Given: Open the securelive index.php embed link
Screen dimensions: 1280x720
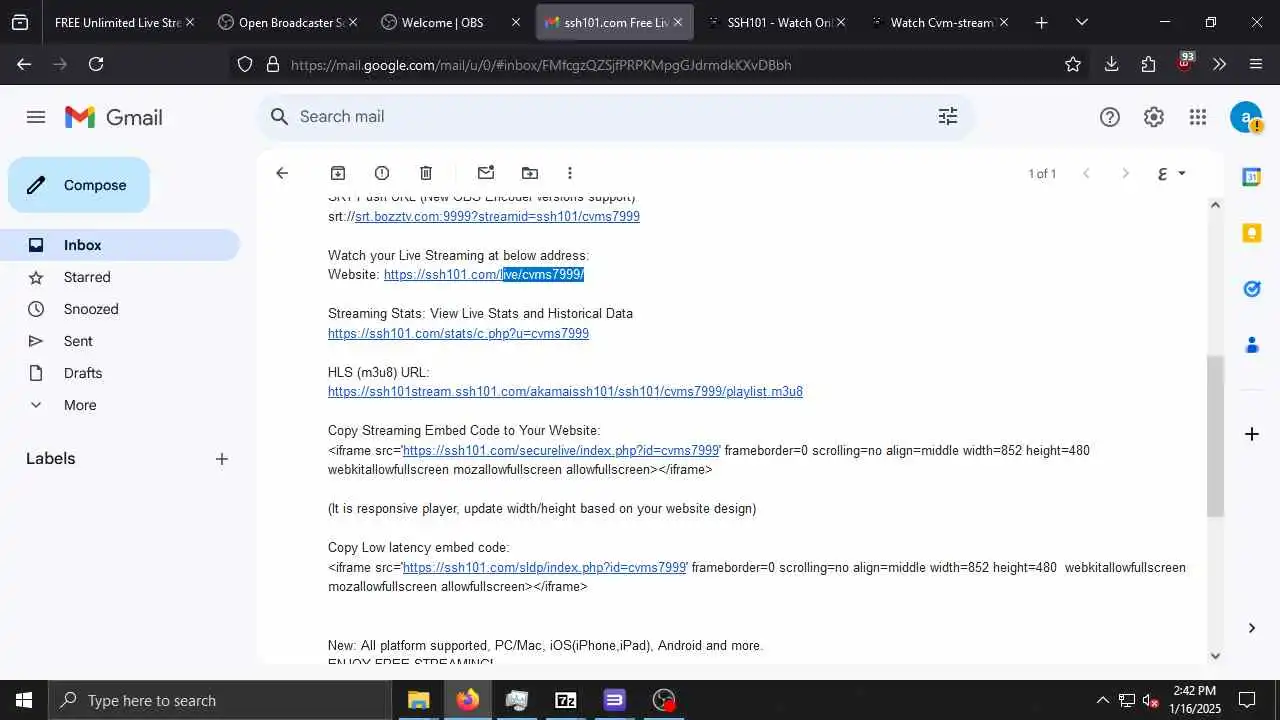Looking at the screenshot, I should (561, 450).
